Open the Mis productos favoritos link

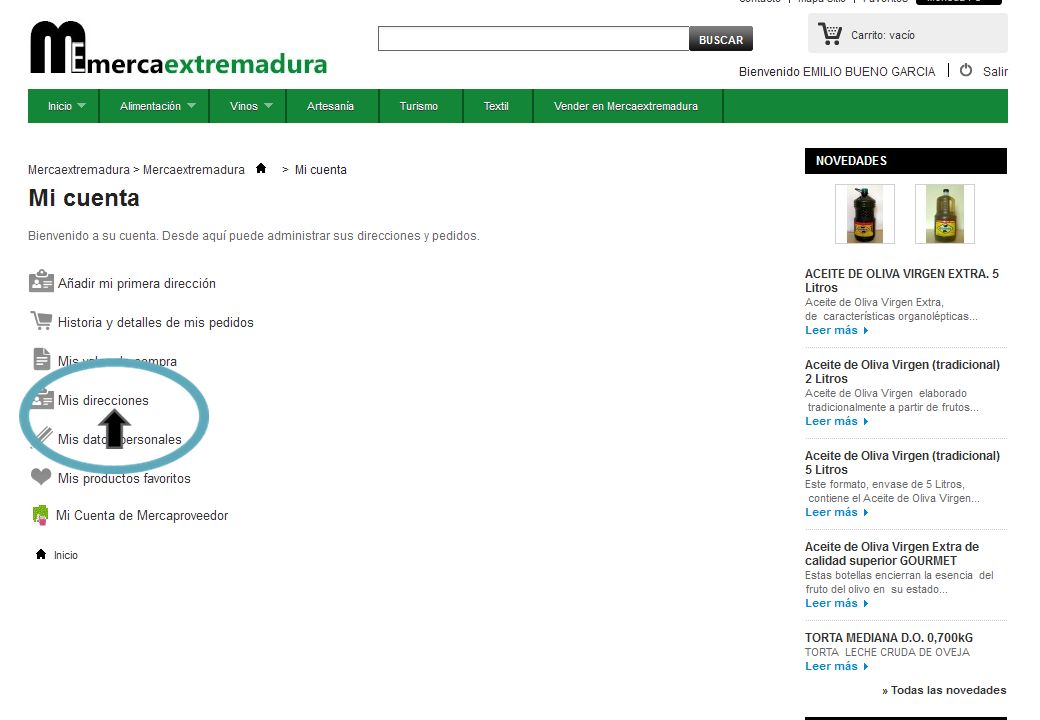(x=124, y=478)
